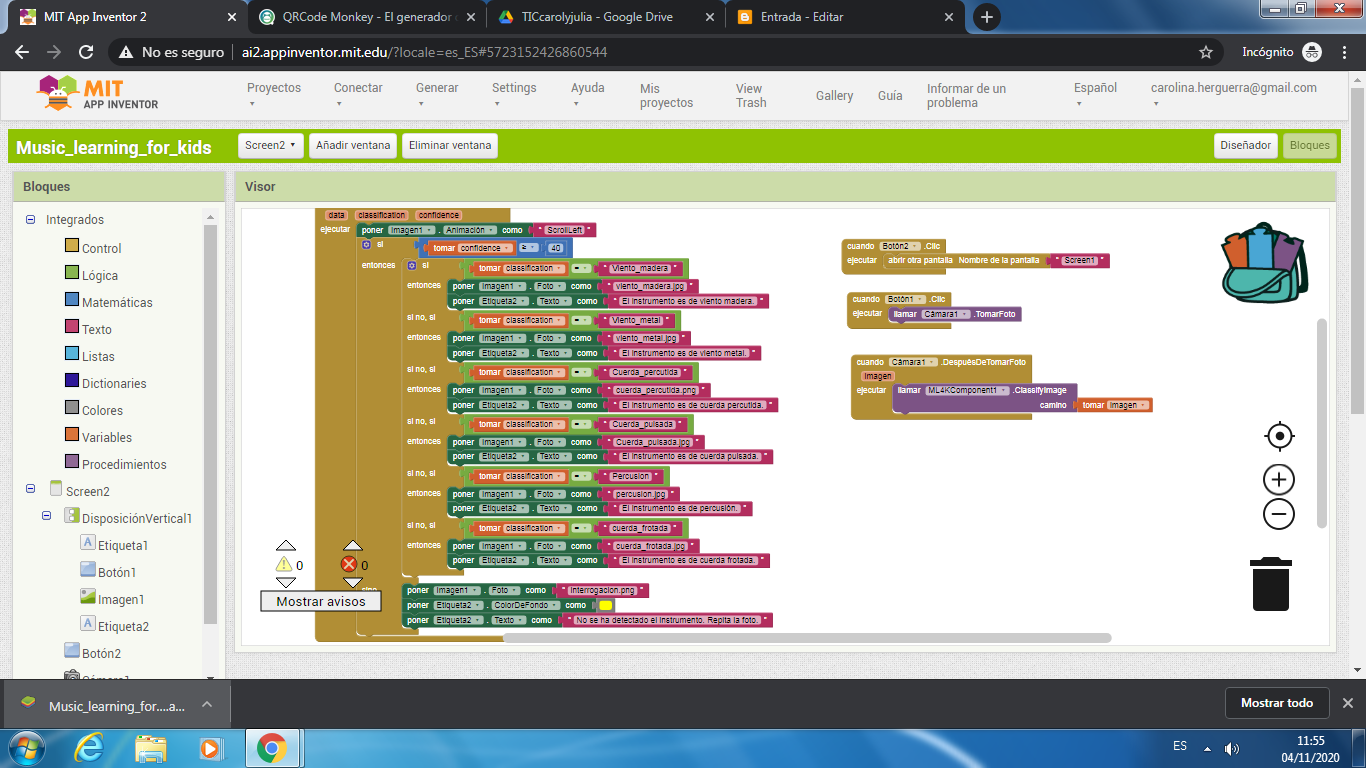This screenshot has height=768, width=1366.
Task: Select the Matemáticas blocks category
Action: [x=108, y=302]
